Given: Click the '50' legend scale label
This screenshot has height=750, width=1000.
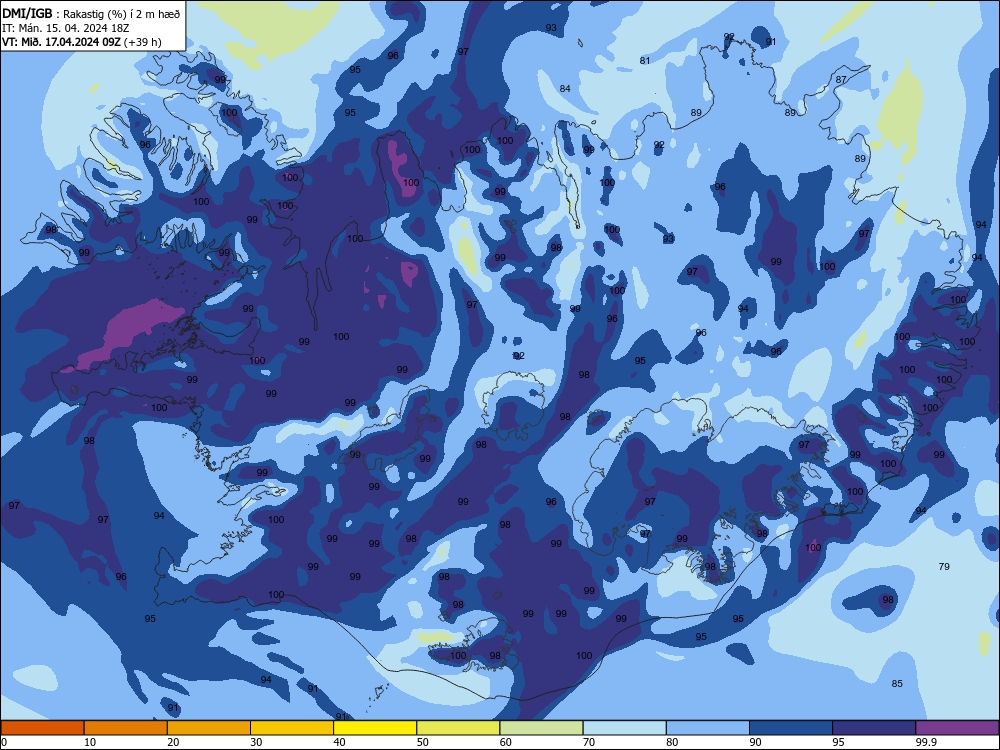Looking at the screenshot, I should tap(423, 742).
